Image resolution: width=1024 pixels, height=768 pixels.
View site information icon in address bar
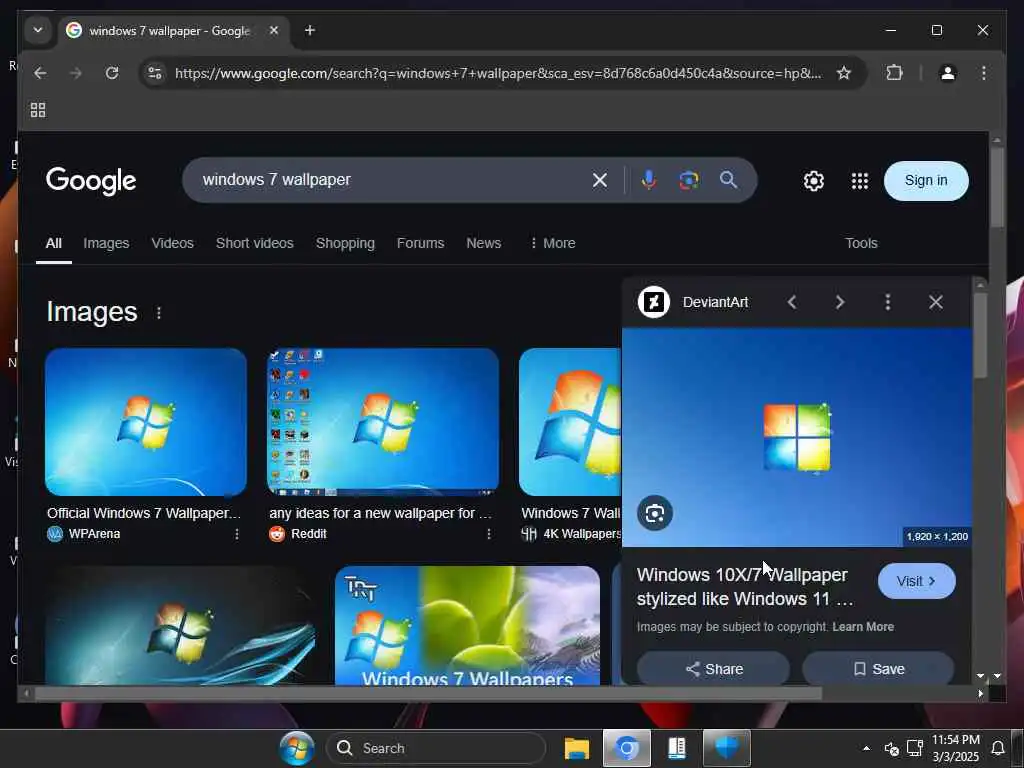point(155,73)
